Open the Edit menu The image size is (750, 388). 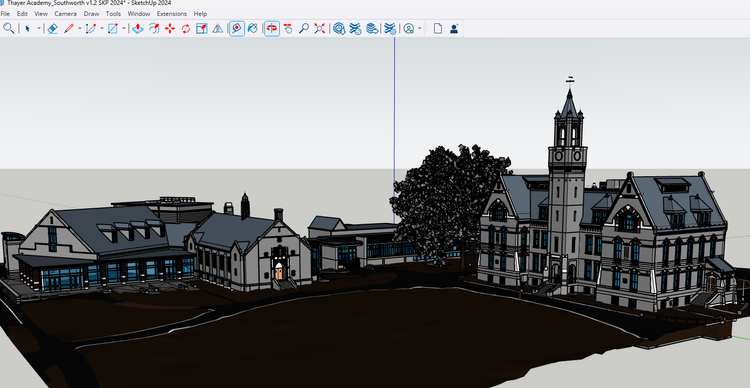[x=22, y=14]
